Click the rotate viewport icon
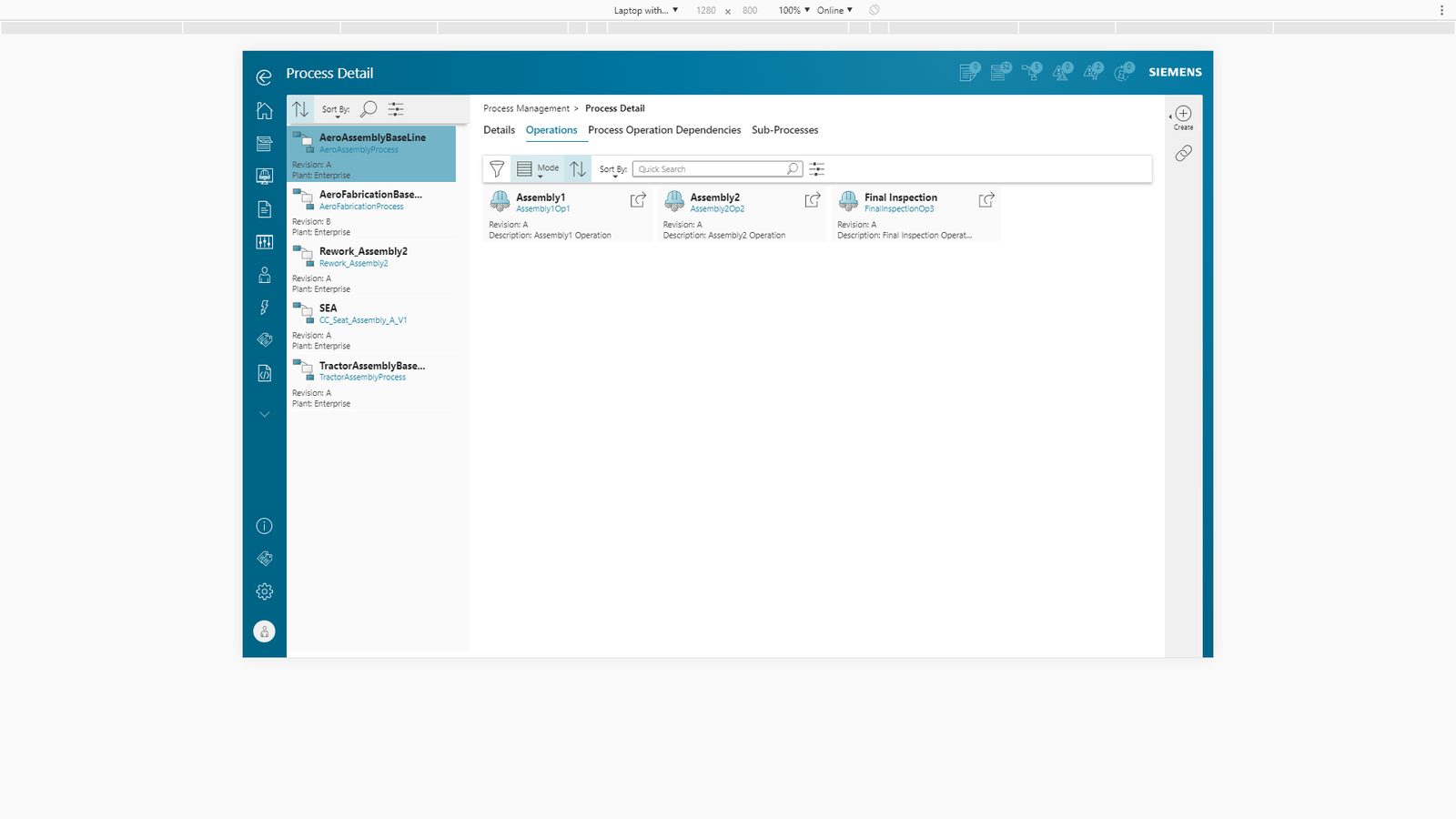 click(x=874, y=10)
